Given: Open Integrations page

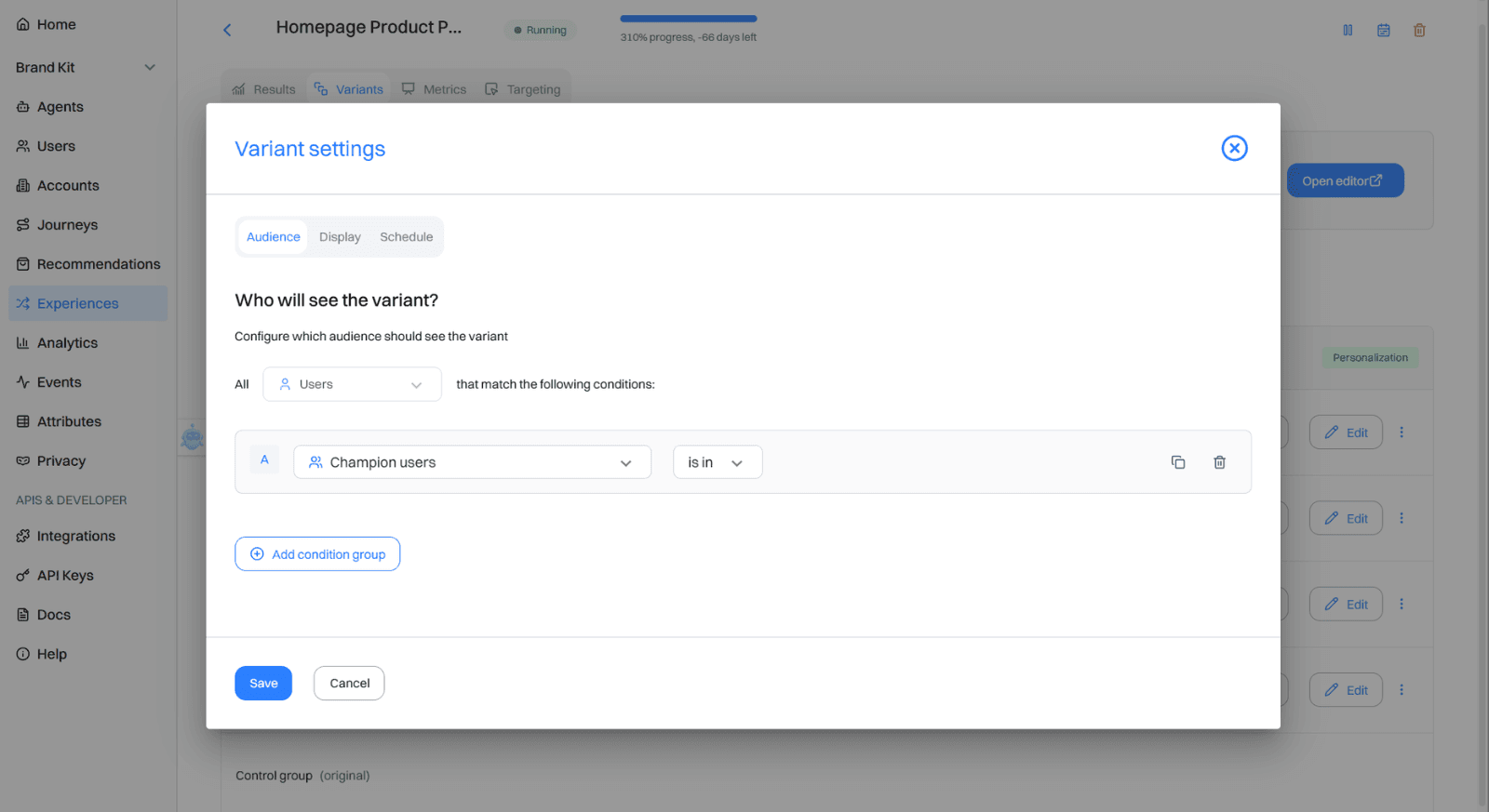Looking at the screenshot, I should [66, 536].
